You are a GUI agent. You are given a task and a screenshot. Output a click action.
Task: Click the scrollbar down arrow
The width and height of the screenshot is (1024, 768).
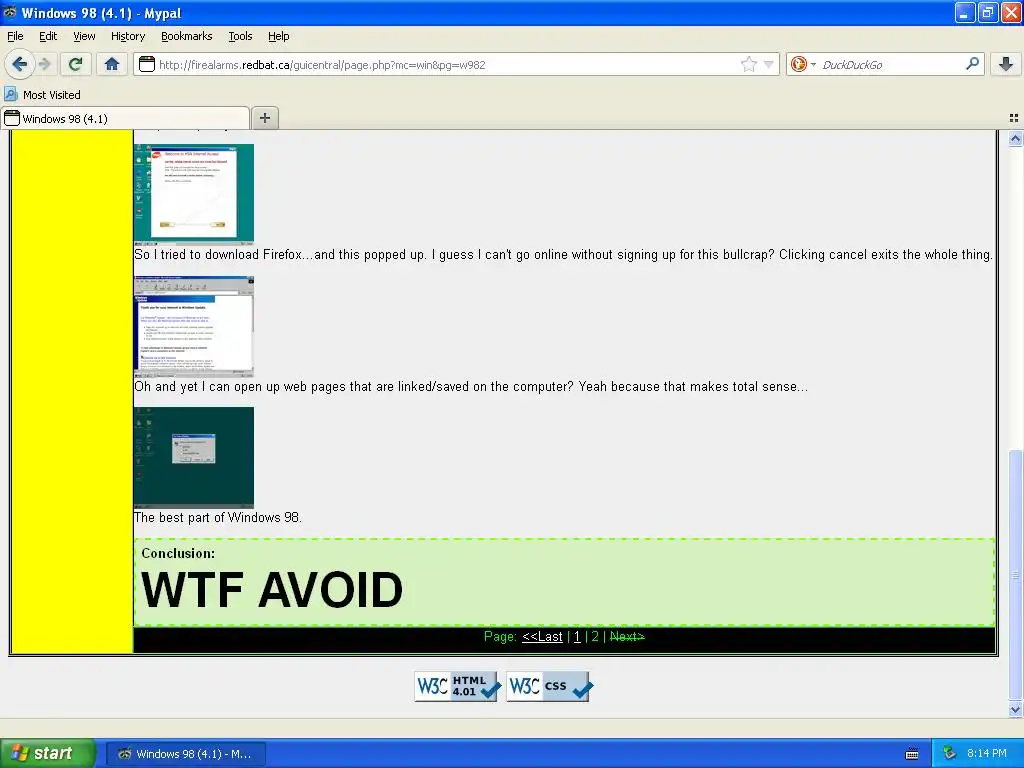pos(1015,709)
